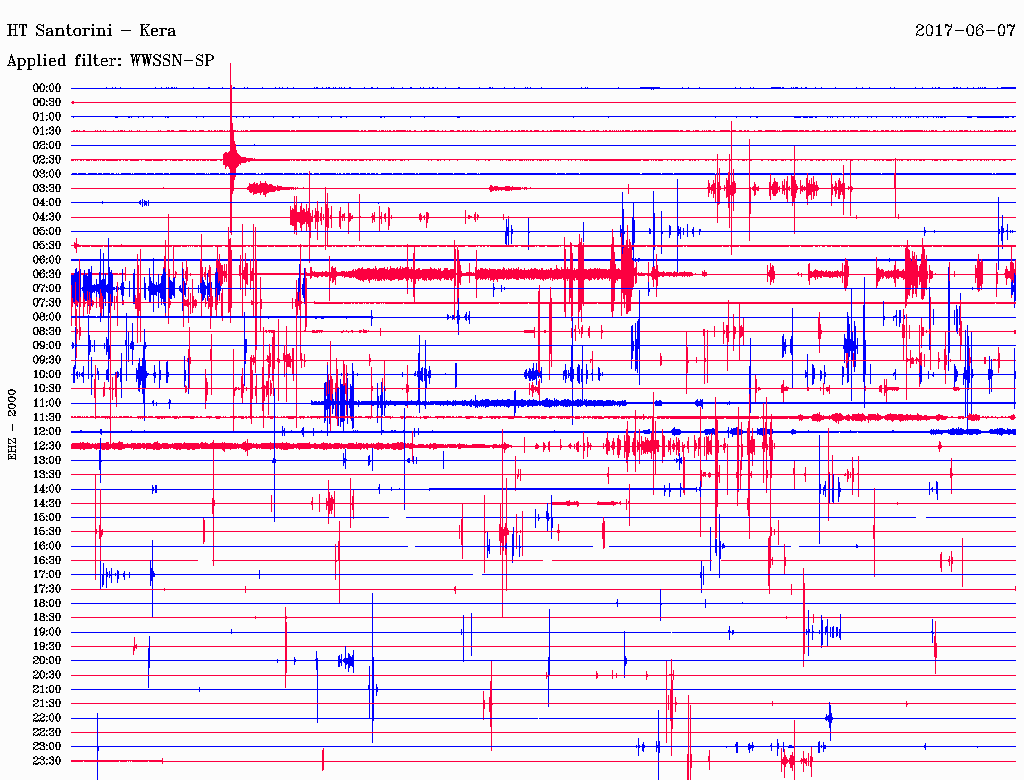Click the '04:30' time label
This screenshot has height=780, width=1024.
[47, 217]
